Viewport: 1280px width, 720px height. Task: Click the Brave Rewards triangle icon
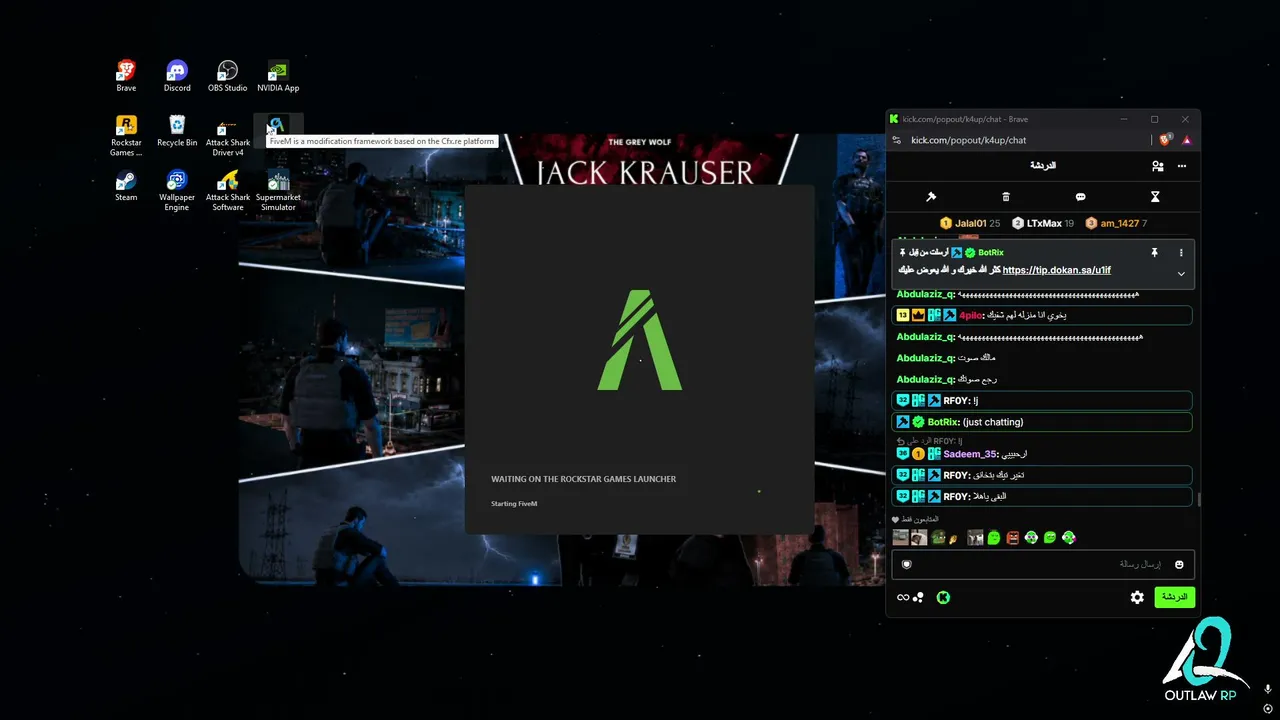[1186, 140]
